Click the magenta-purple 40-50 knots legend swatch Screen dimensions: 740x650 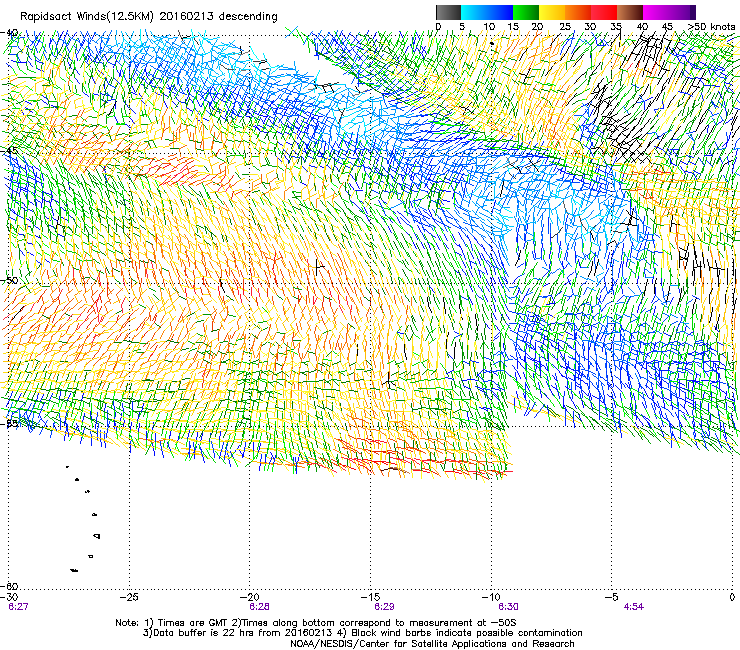(x=669, y=12)
